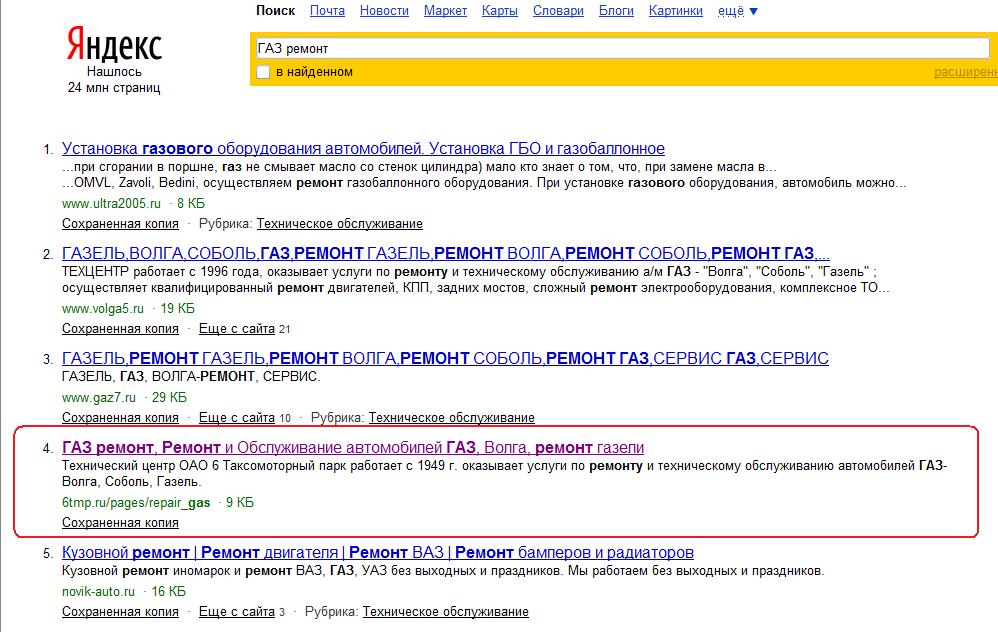Open Блоги service
This screenshot has height=632, width=998.
tap(616, 11)
